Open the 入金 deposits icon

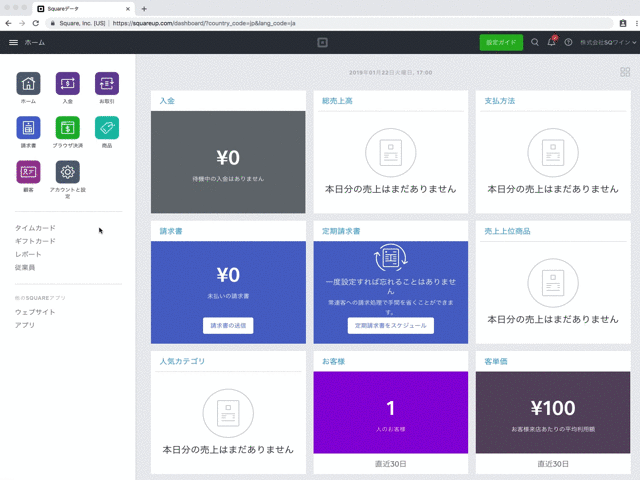(x=67, y=84)
